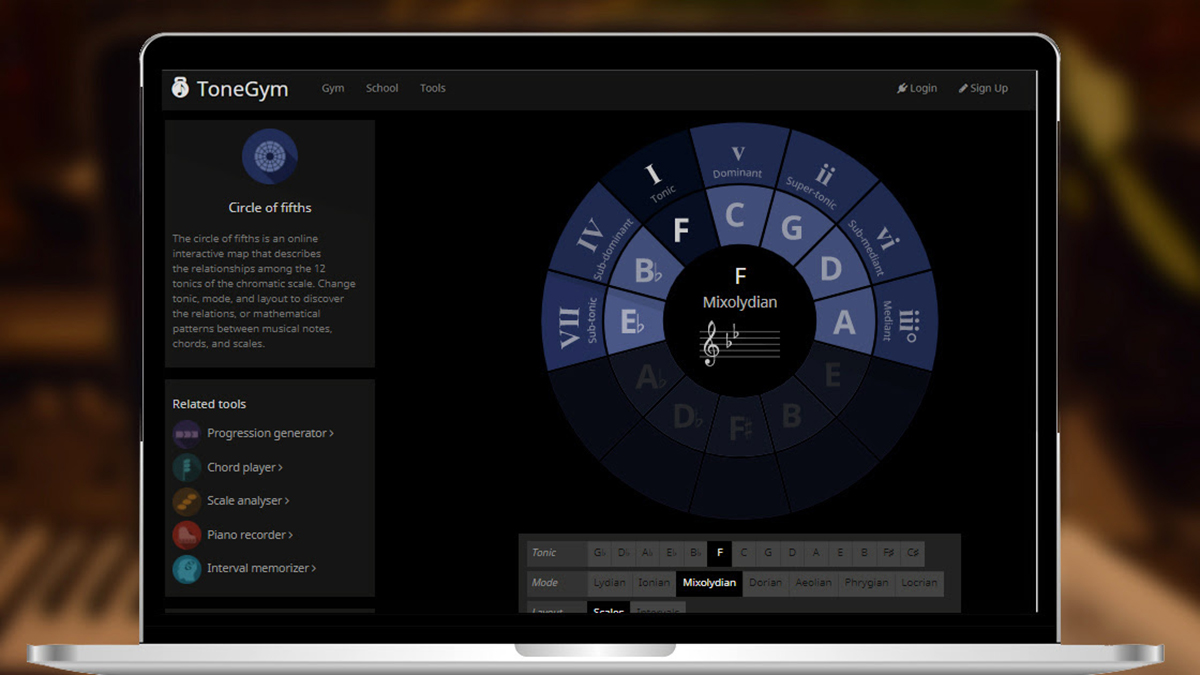Set tonic to A in Tonic row
1200x675 pixels.
point(816,552)
